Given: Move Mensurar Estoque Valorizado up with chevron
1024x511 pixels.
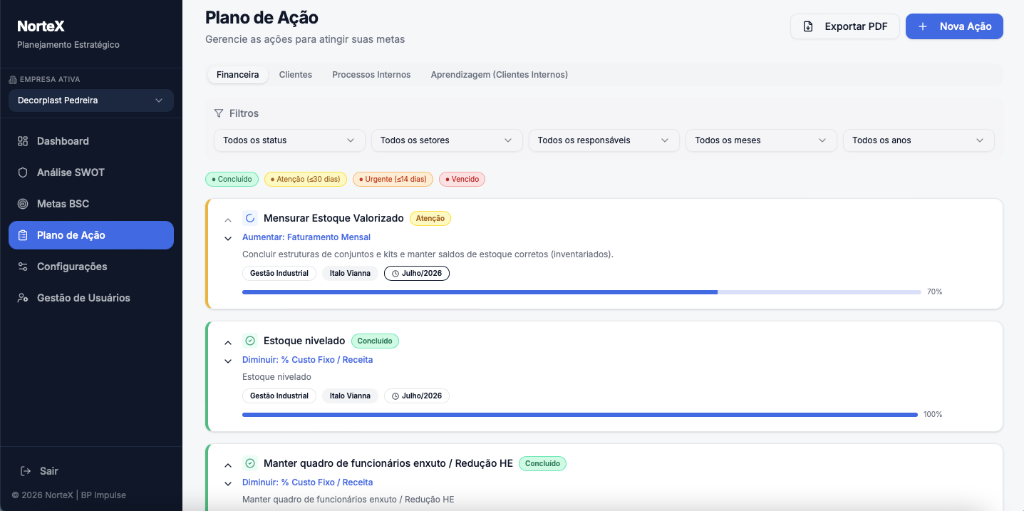Looking at the screenshot, I should pyautogui.click(x=228, y=220).
